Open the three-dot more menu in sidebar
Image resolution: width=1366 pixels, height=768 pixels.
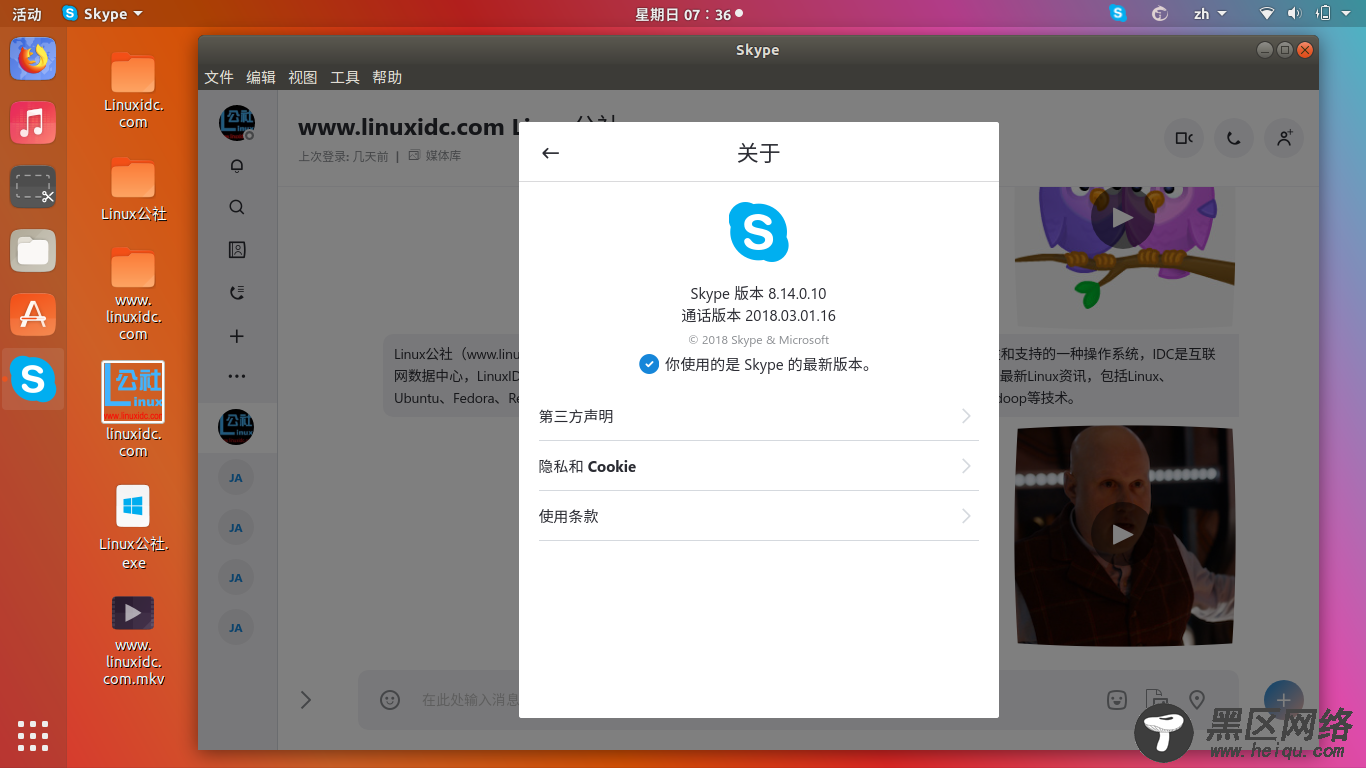(x=237, y=377)
